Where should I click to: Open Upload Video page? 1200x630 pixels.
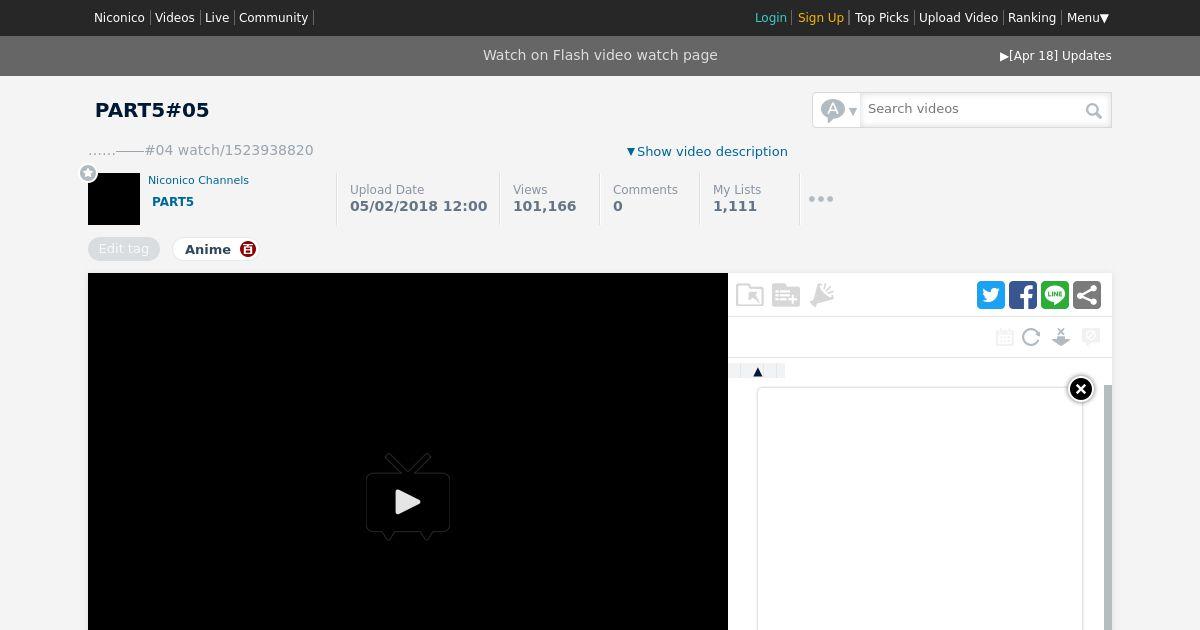pyautogui.click(x=958, y=18)
